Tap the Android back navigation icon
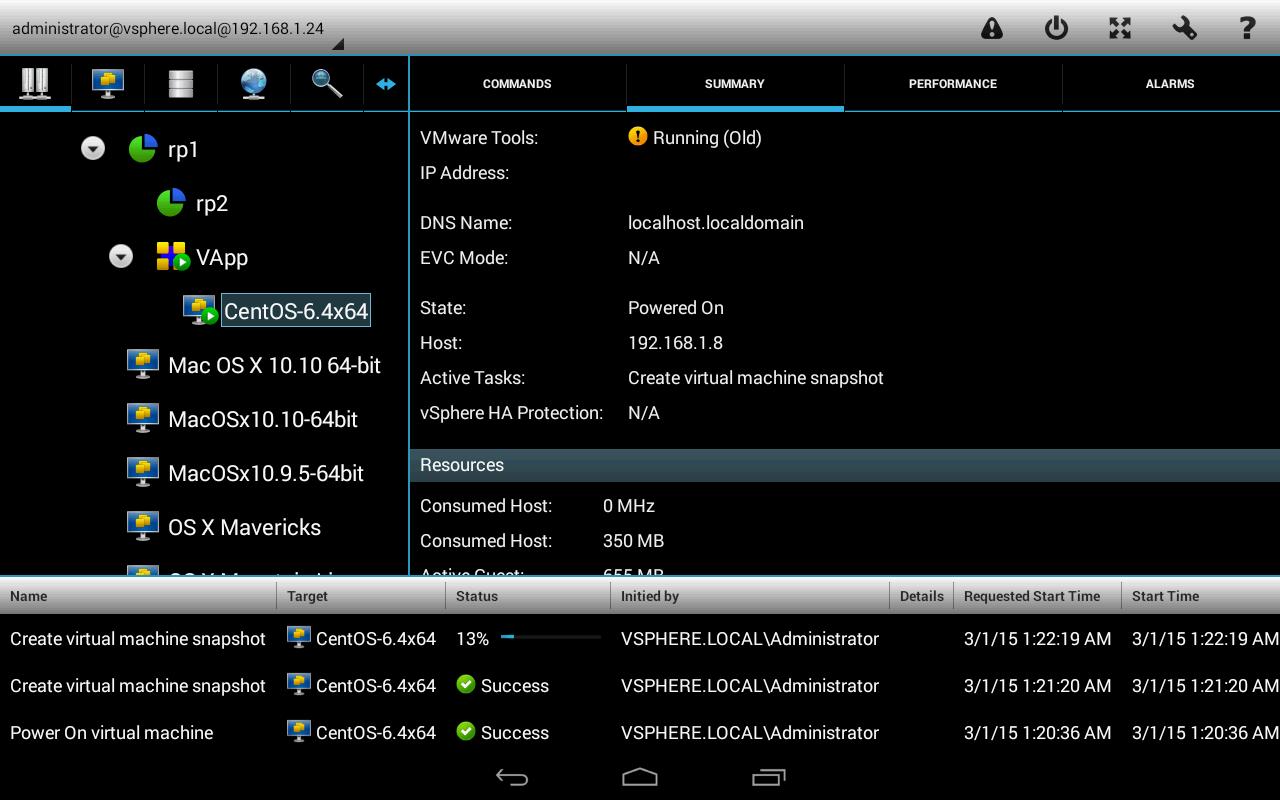The image size is (1280, 800). click(x=512, y=777)
